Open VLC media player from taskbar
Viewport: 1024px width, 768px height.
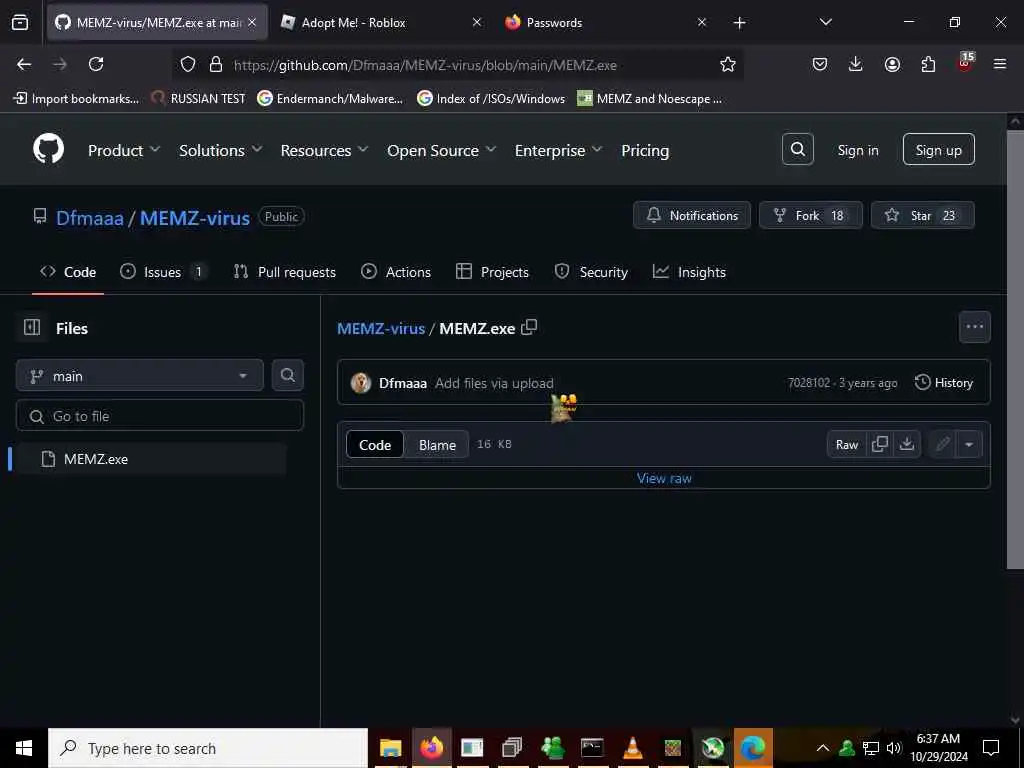coord(632,748)
